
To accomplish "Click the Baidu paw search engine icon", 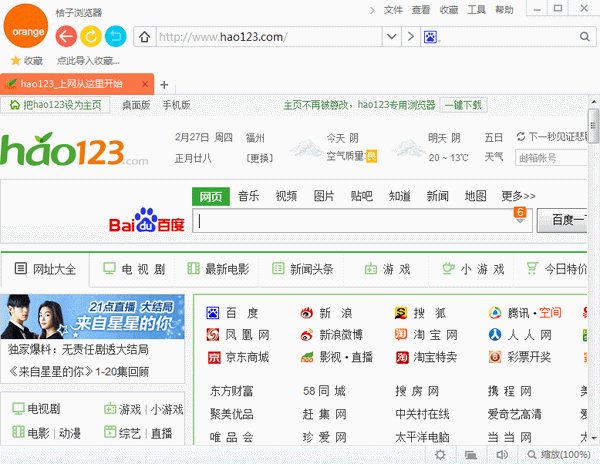I will tap(430, 37).
